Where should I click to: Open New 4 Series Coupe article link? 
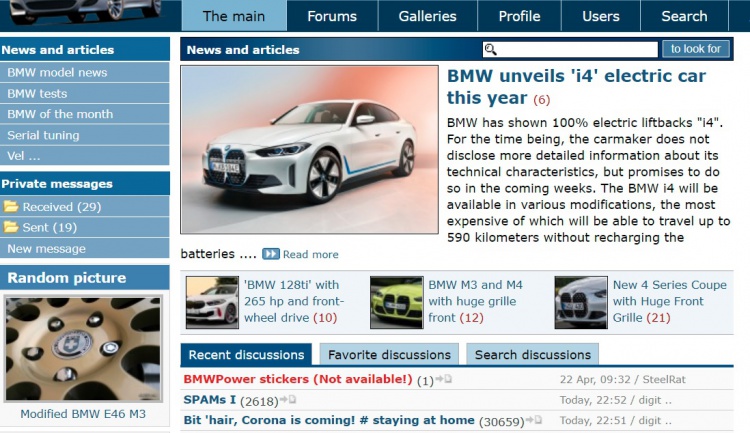pyautogui.click(x=670, y=301)
